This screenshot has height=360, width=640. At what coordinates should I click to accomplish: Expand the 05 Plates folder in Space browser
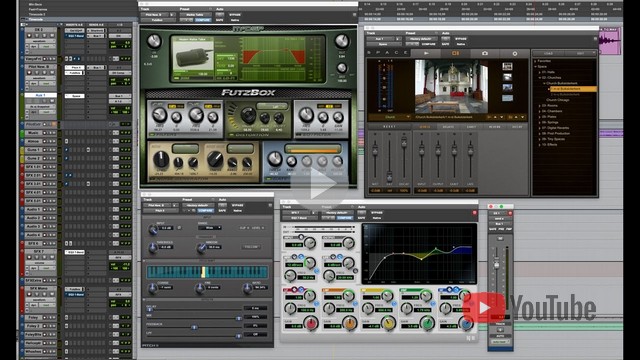pyautogui.click(x=540, y=117)
